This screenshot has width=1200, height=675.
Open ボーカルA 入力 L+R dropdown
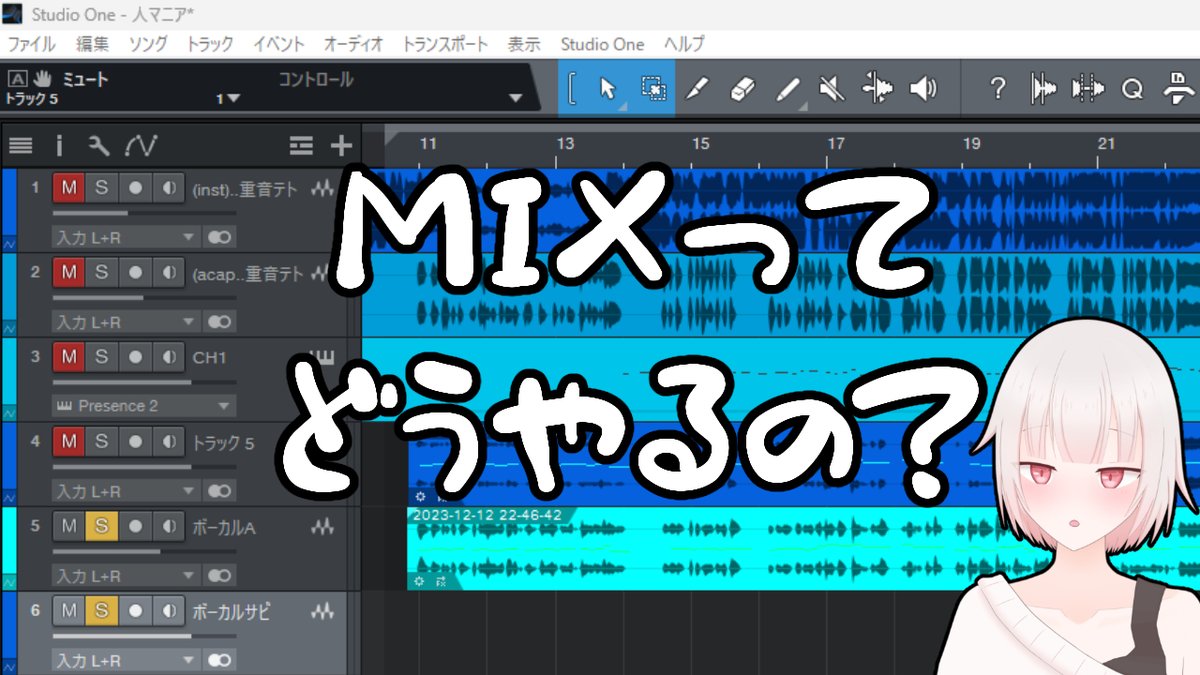(125, 576)
